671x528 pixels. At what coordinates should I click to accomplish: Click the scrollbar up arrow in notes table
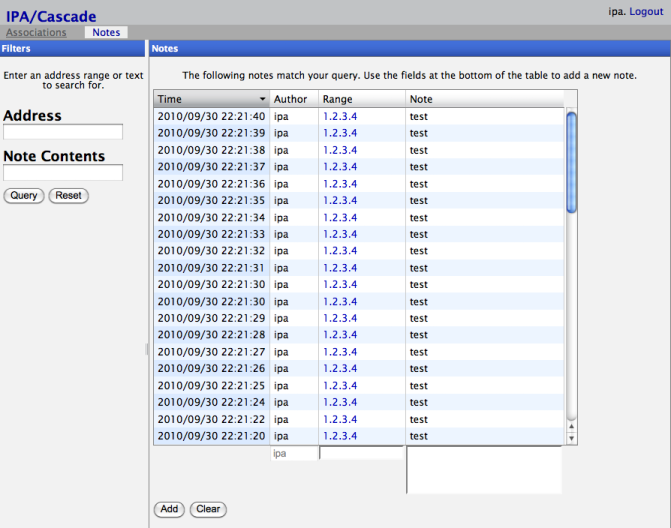(x=572, y=425)
